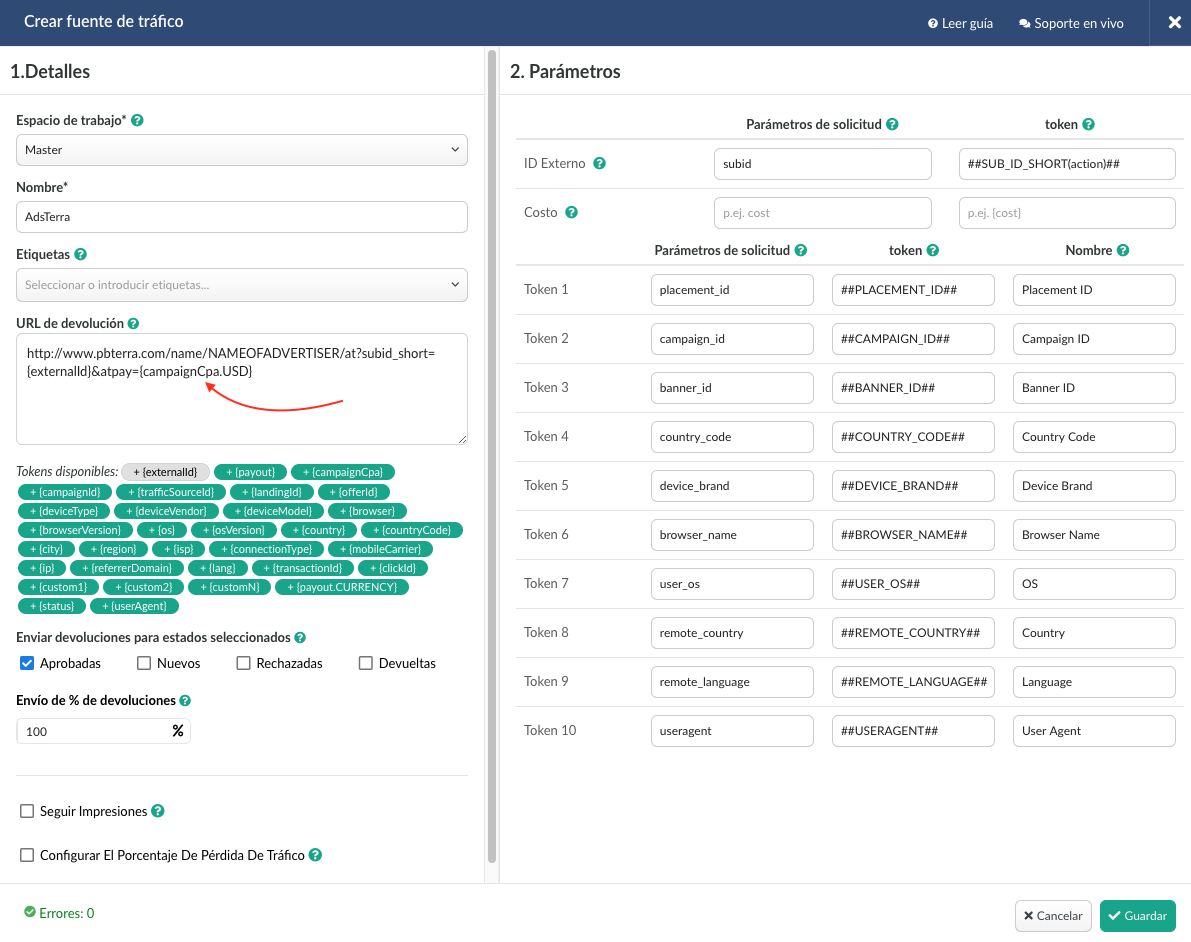Screen dimensions: 1191x942
Task: Click the ##DEVICE_BRAND## token field
Action: click(x=913, y=485)
